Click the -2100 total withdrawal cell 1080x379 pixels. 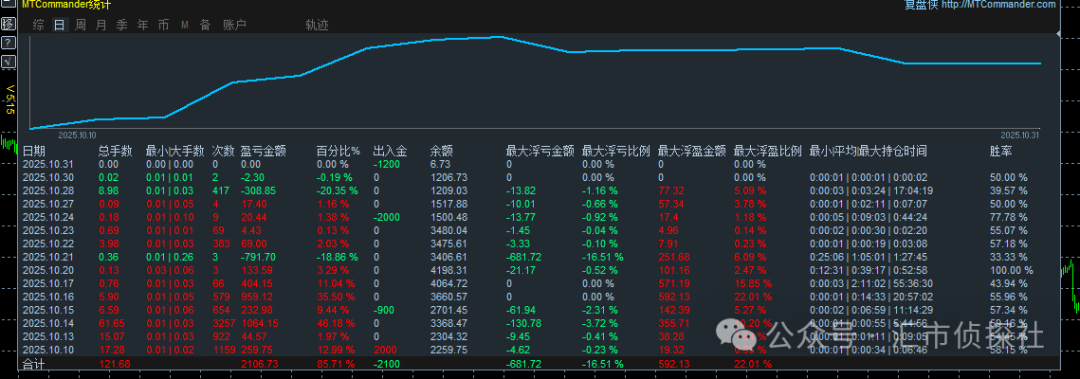point(386,364)
